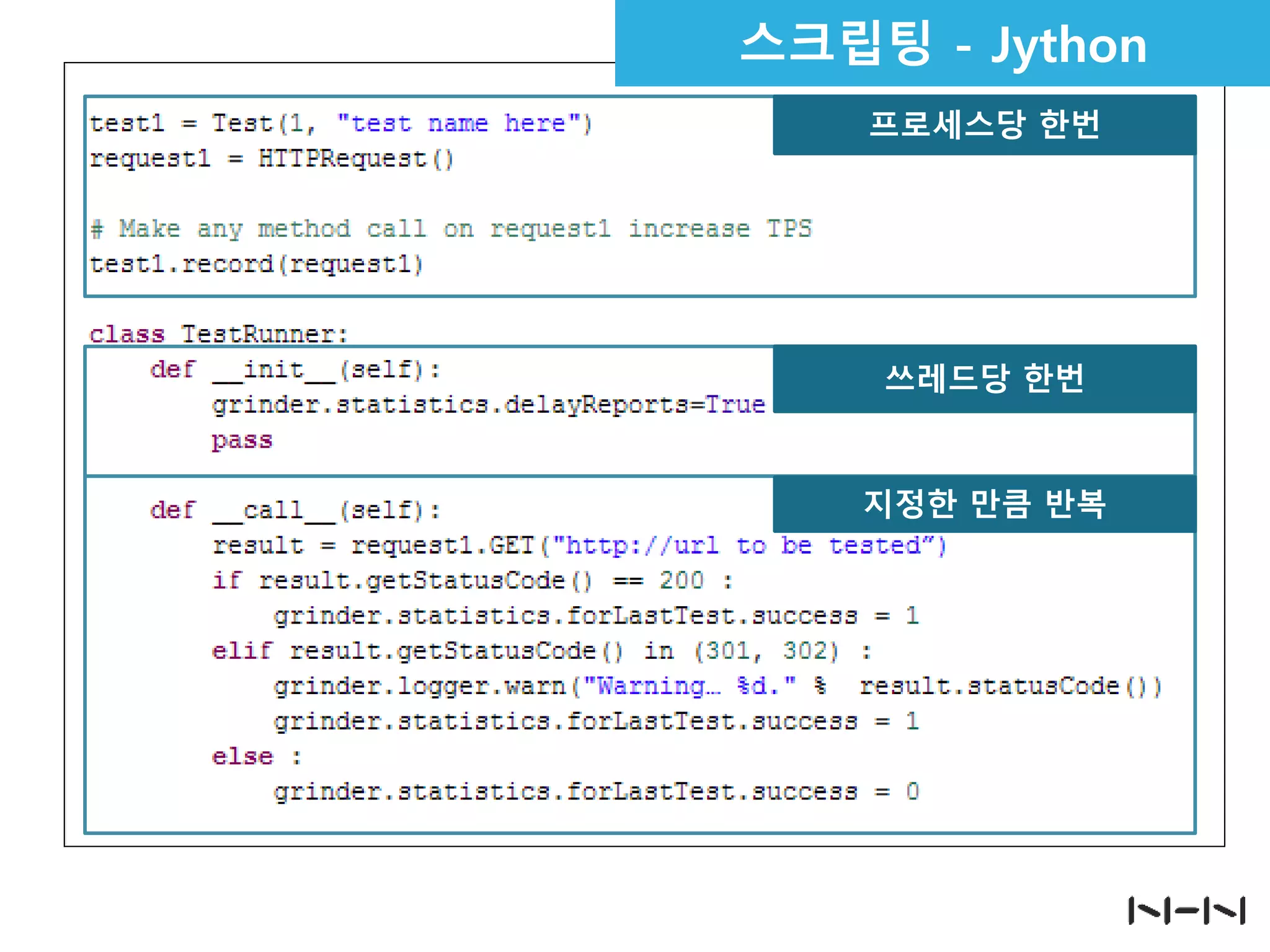Click 'if result.getStatusCode() == 200 :'
This screenshot has width=1270, height=952.
[x=473, y=581]
